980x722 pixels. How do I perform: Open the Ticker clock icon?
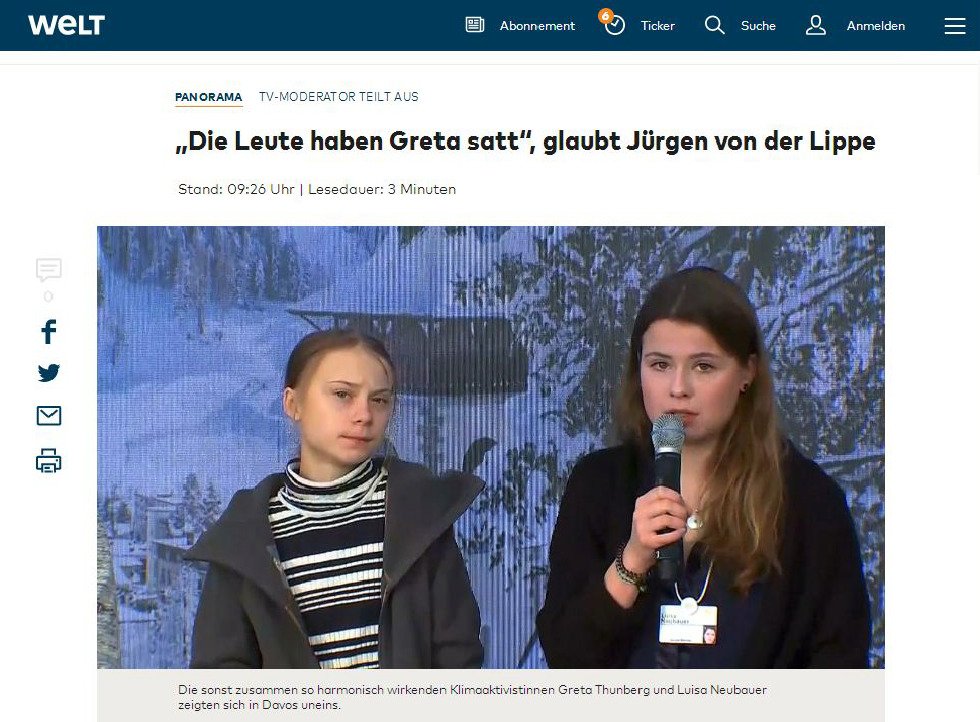pos(615,26)
